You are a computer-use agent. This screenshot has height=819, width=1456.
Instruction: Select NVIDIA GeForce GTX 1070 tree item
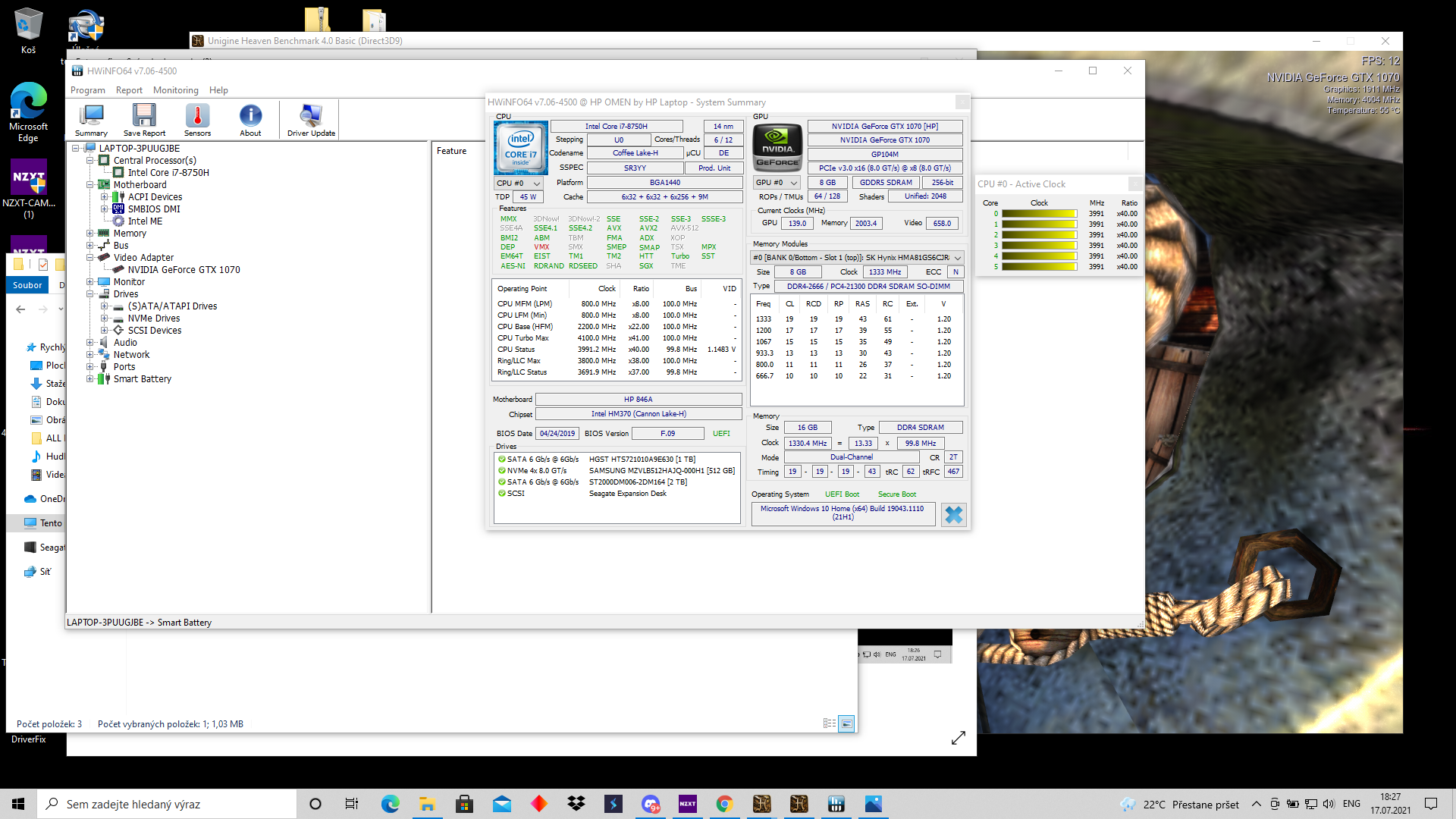click(184, 270)
